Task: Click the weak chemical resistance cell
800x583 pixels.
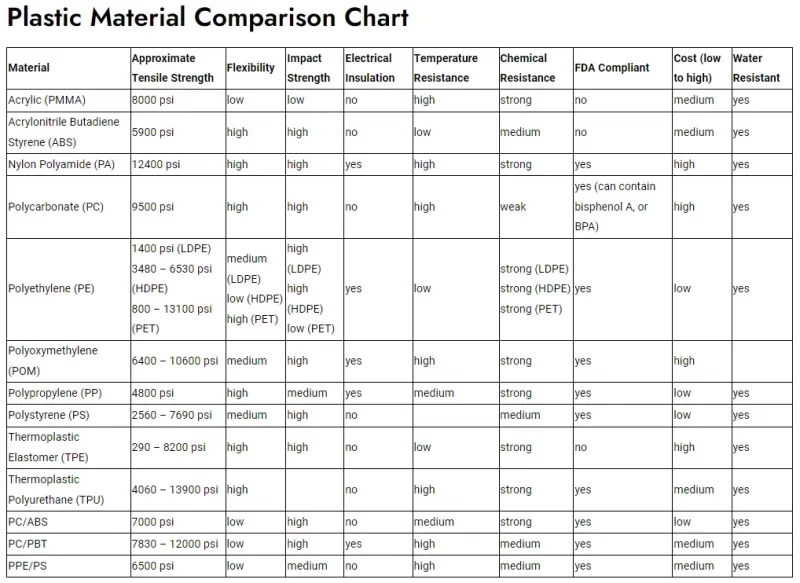Action: [513, 207]
